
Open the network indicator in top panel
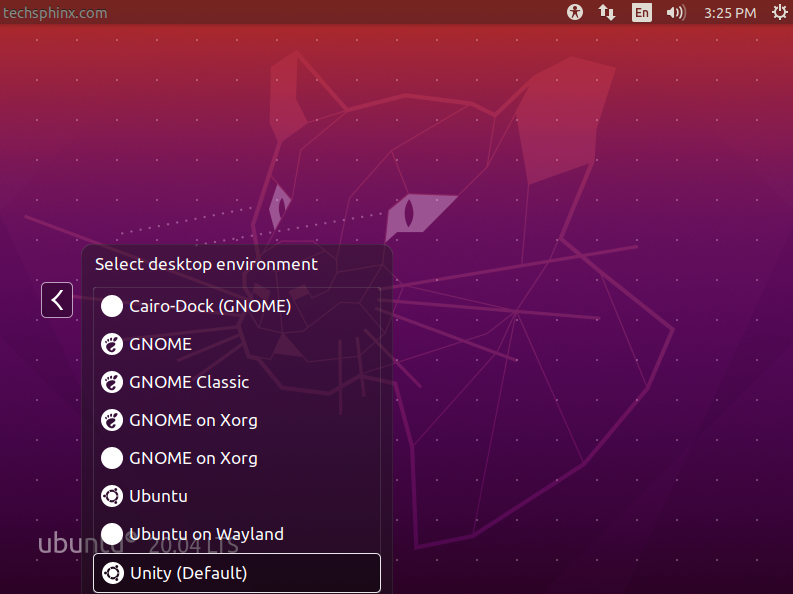pos(607,12)
